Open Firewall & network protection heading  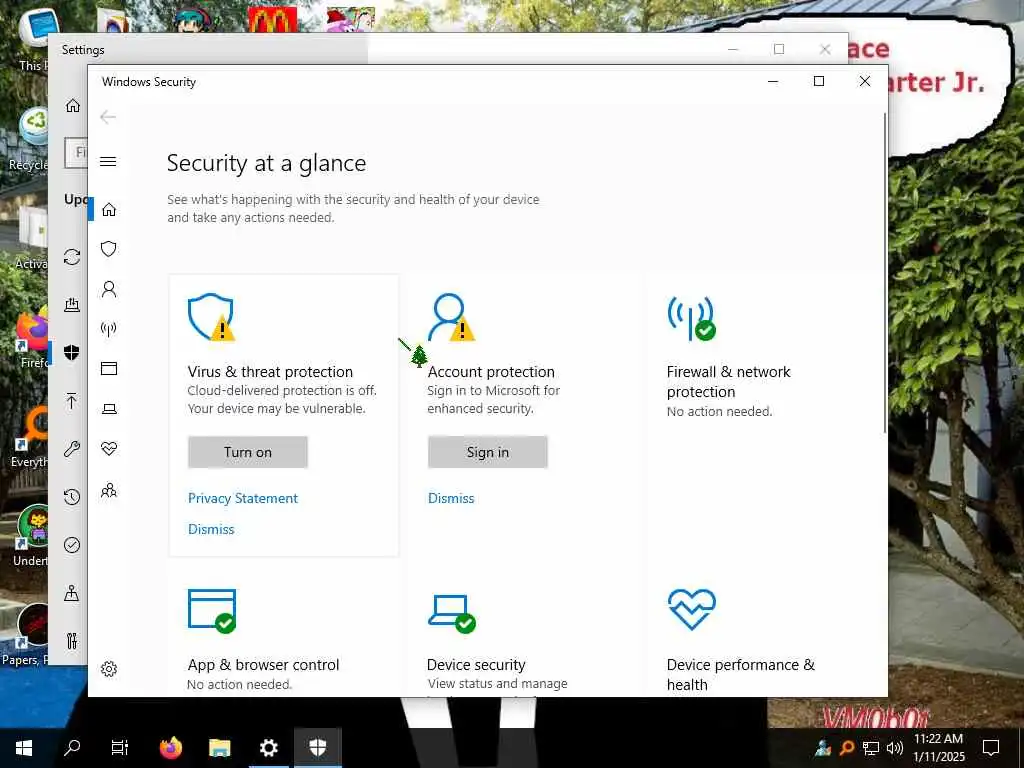728,381
